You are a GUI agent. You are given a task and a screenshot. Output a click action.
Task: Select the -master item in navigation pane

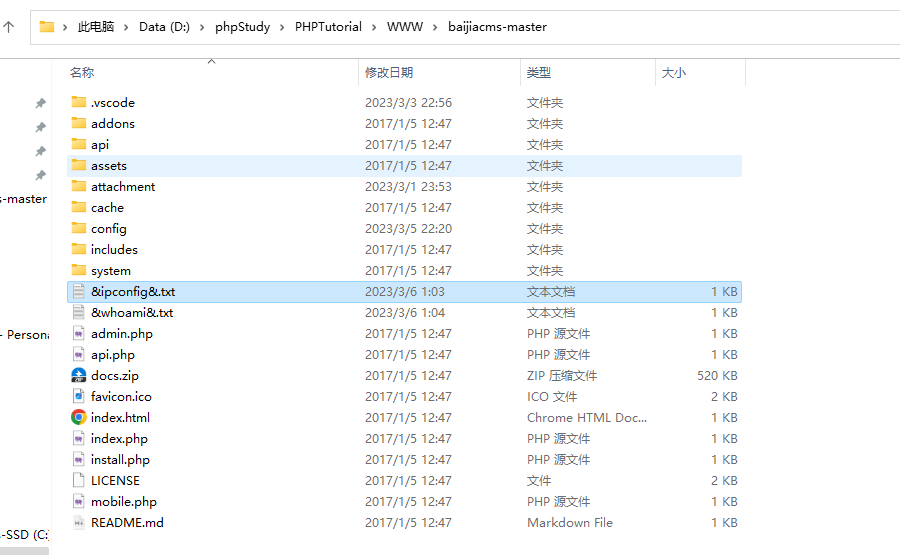24,199
